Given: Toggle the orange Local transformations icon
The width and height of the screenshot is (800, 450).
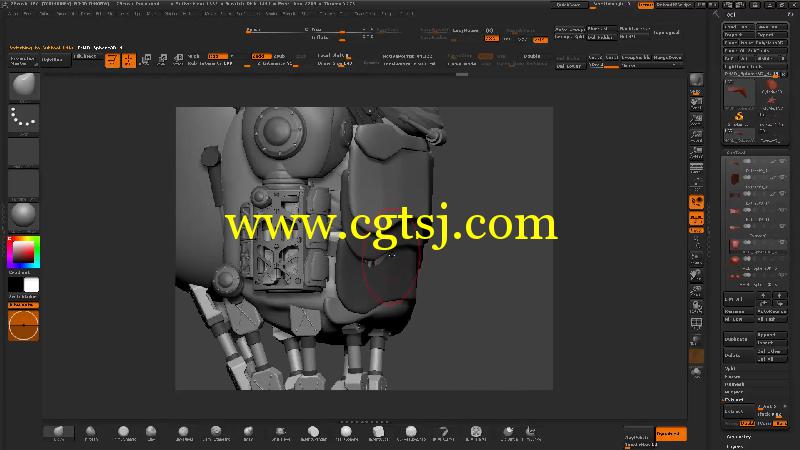Looking at the screenshot, I should (x=696, y=202).
